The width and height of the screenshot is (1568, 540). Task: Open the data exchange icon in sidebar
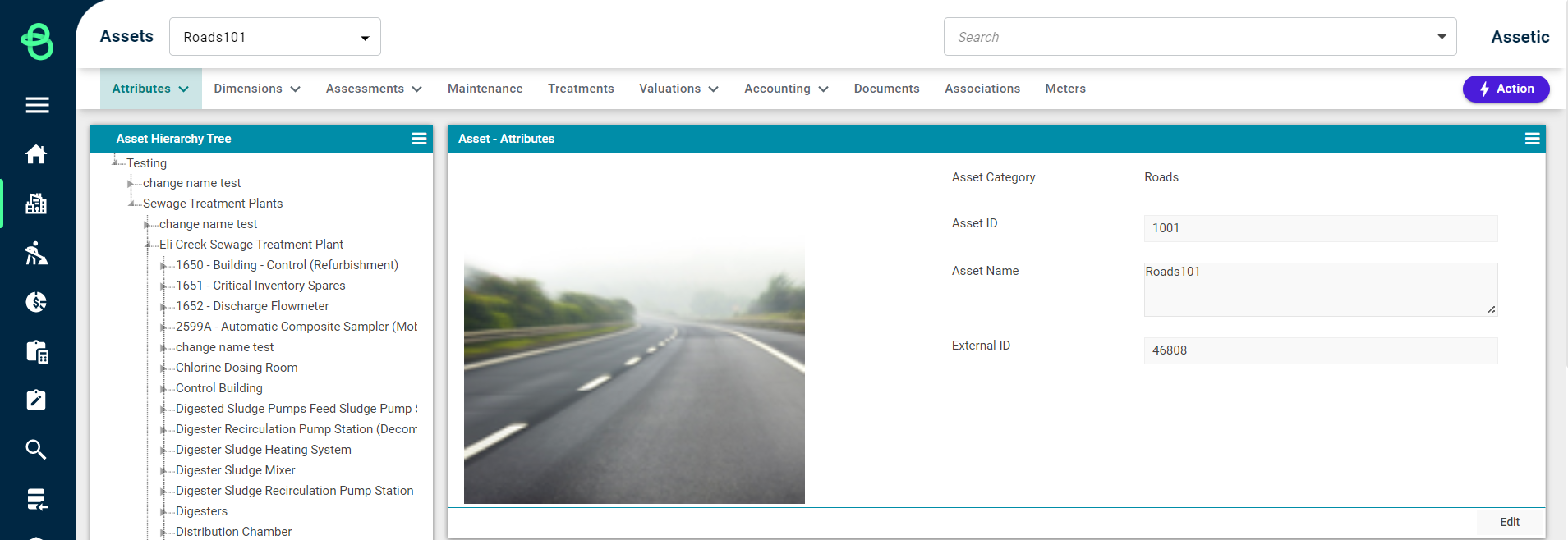[37, 499]
